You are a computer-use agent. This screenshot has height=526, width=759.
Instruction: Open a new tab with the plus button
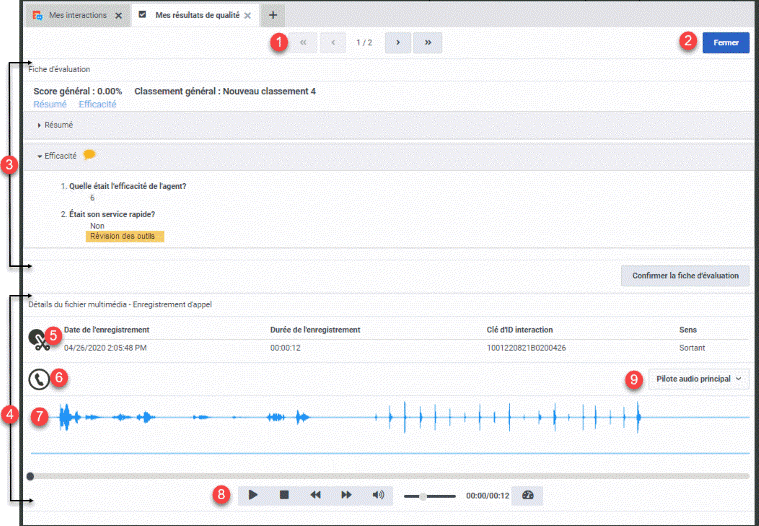273,15
